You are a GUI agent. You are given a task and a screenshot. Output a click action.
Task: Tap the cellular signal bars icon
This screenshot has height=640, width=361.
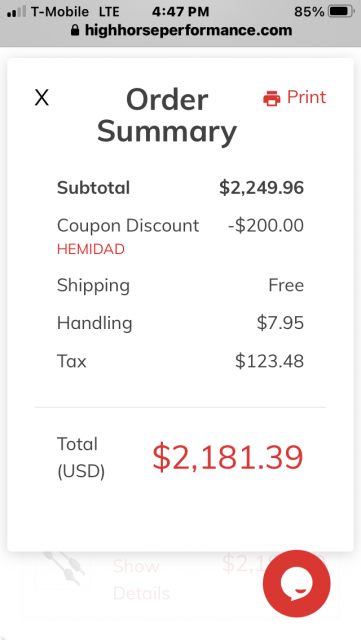pos(16,11)
